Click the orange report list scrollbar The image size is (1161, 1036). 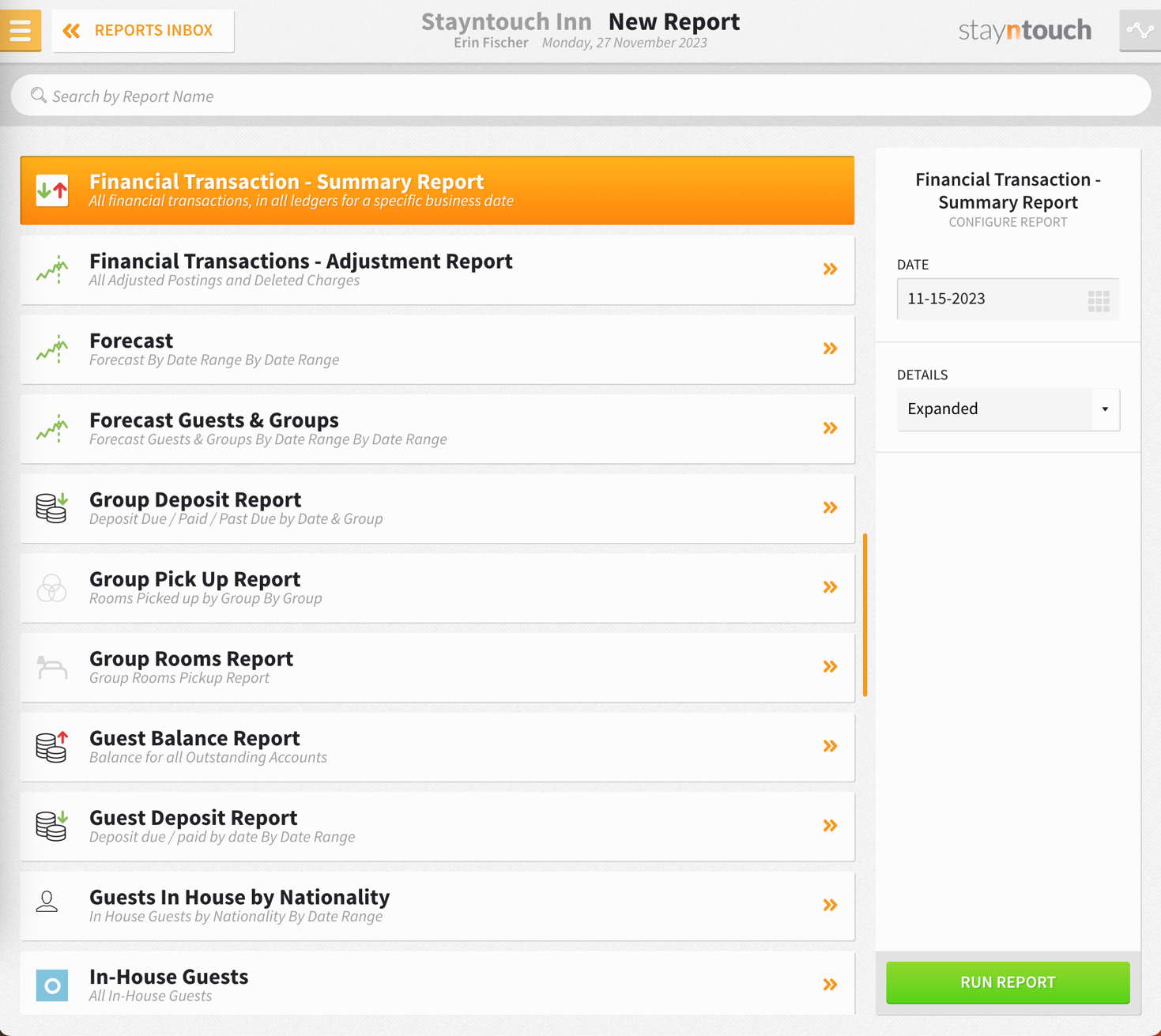(x=865, y=615)
